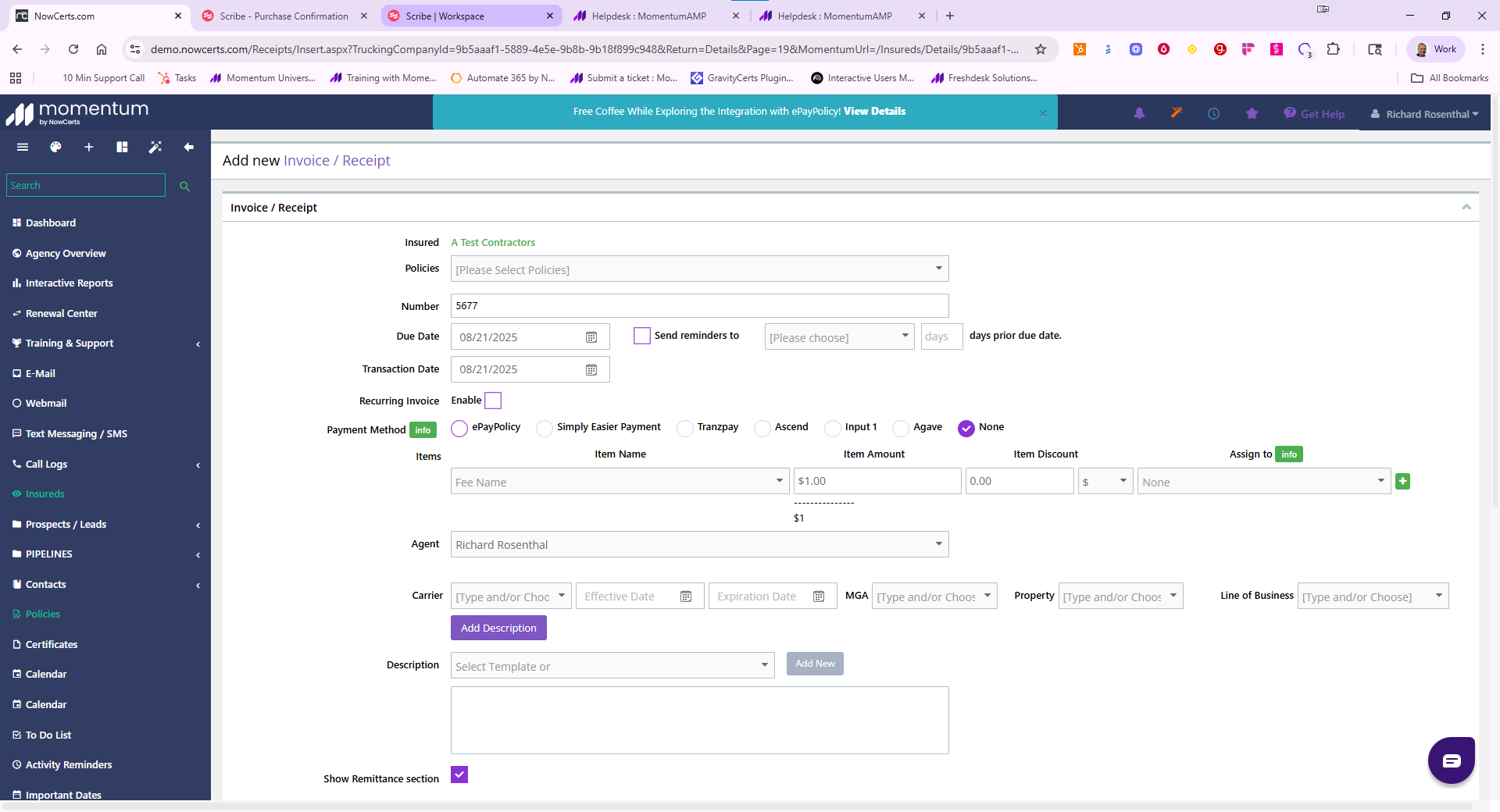Open the Get Help link
The width and height of the screenshot is (1500, 812).
pos(1314,113)
